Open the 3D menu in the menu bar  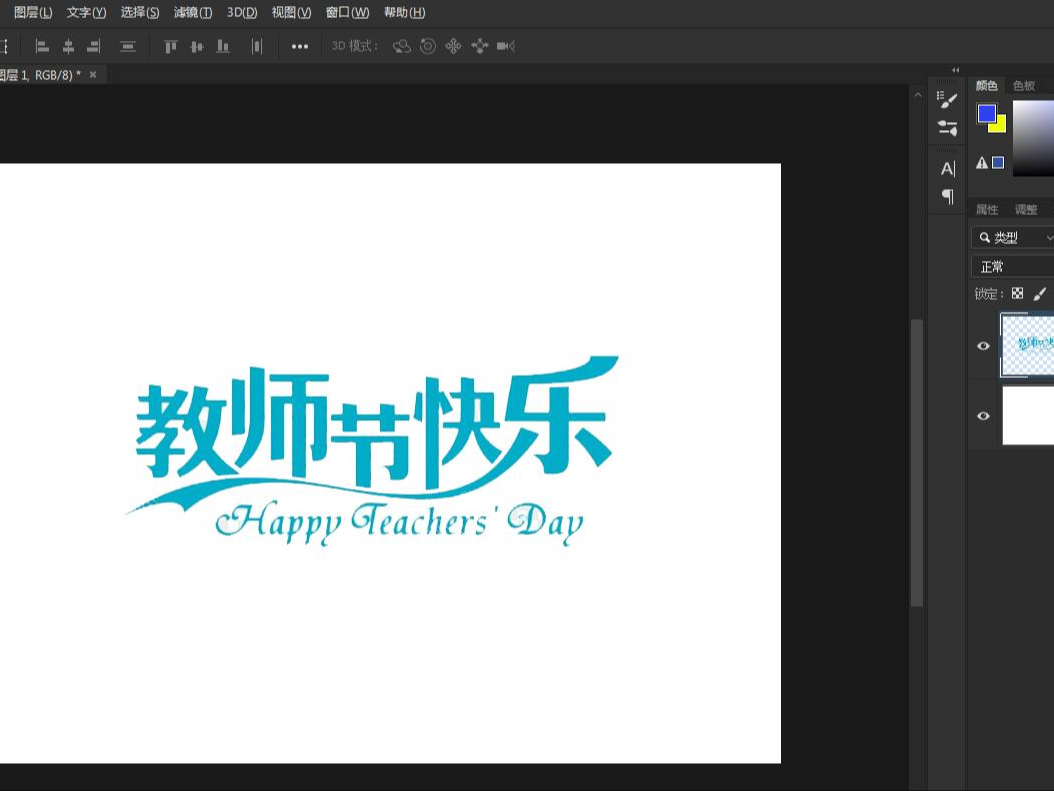click(243, 12)
